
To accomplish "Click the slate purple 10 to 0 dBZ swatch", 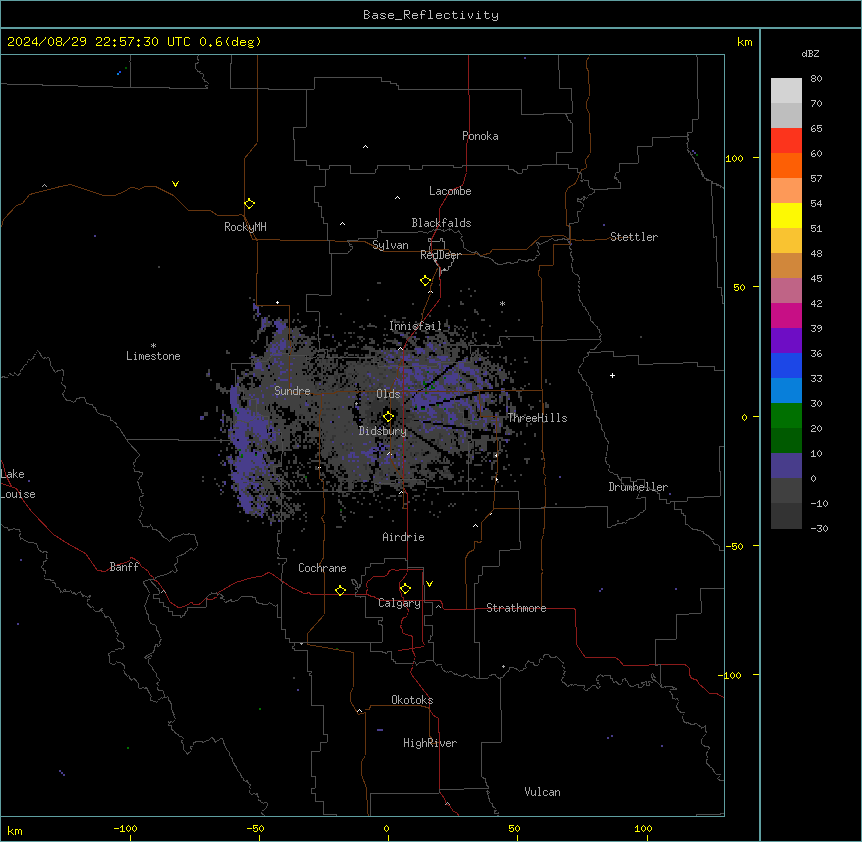I will tap(786, 466).
